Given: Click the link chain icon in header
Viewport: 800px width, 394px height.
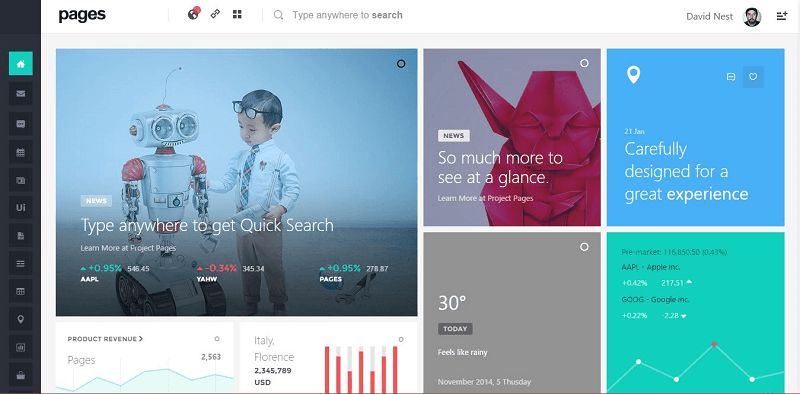Looking at the screenshot, I should coord(215,14).
